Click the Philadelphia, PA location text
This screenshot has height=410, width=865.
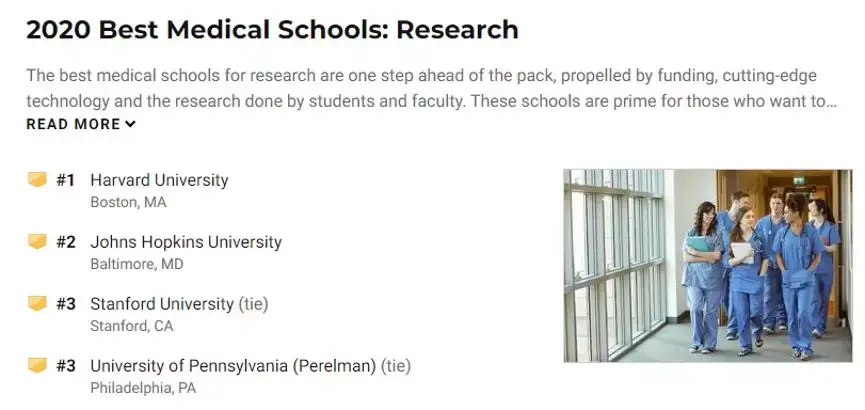(143, 387)
